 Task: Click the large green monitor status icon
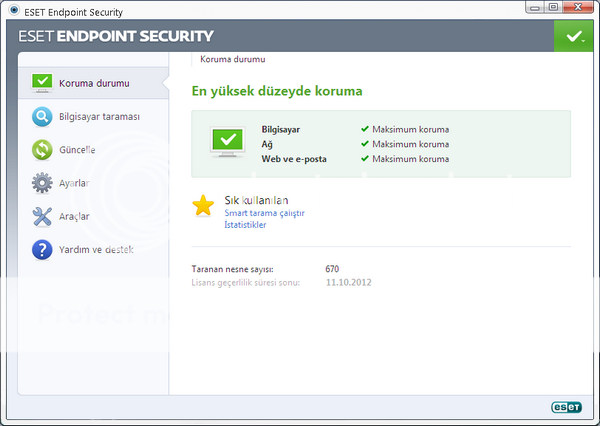pos(228,142)
